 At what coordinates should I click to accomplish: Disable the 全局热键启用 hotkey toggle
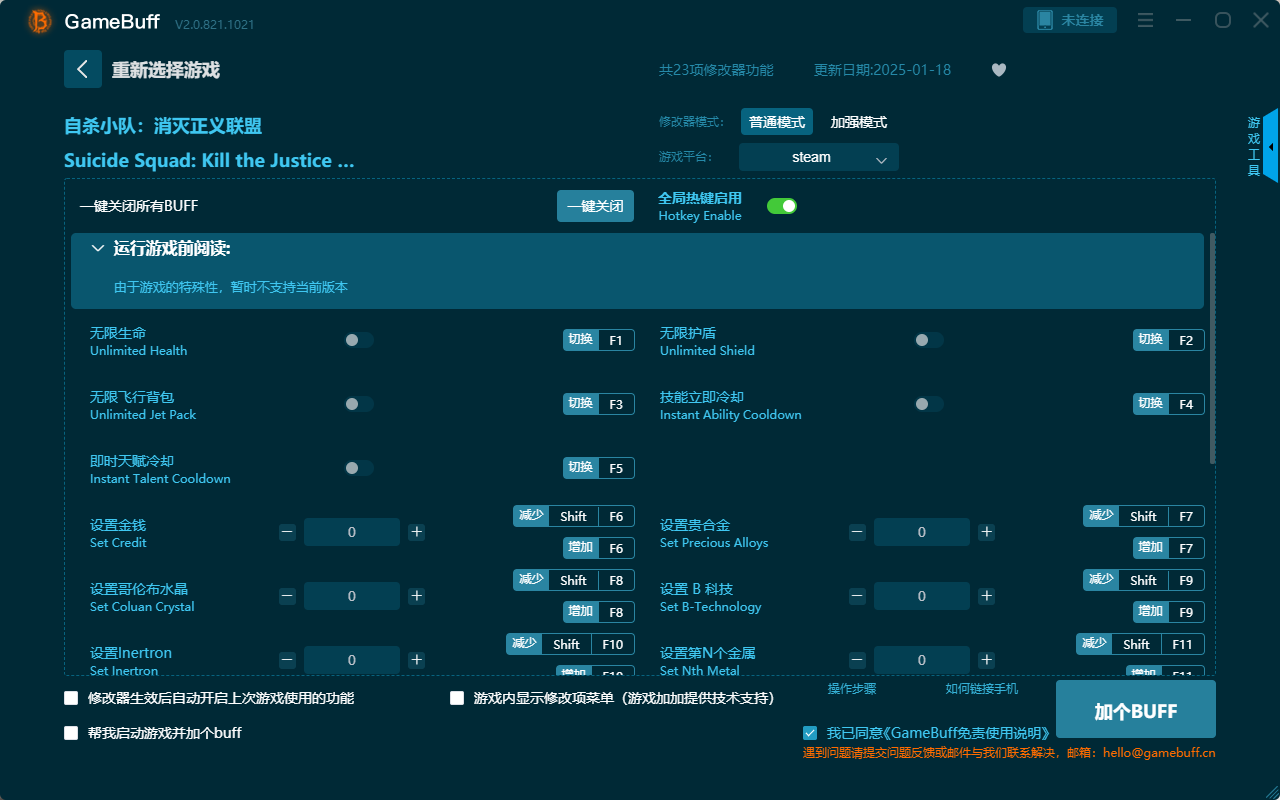(x=781, y=205)
